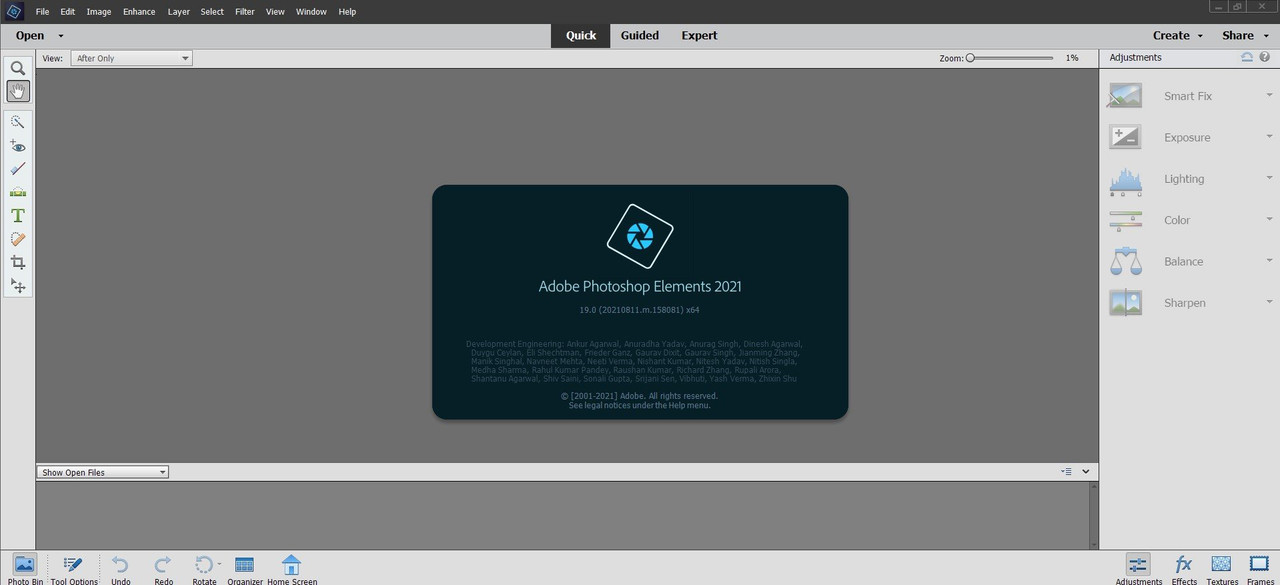Expand the Exposure section arrow
Viewport: 1280px width, 585px height.
1269,137
